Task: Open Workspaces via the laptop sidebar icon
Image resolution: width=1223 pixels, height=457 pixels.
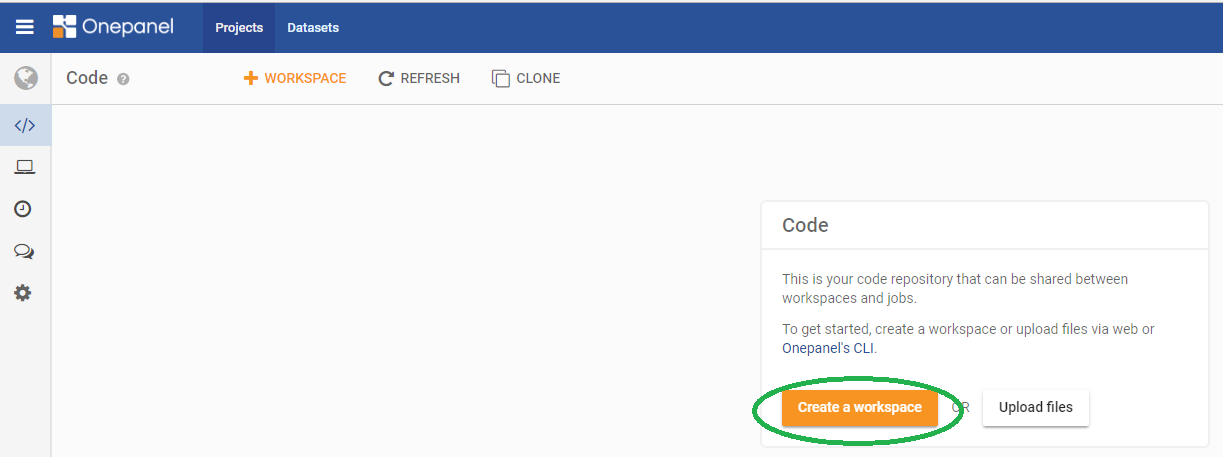Action: 25,167
